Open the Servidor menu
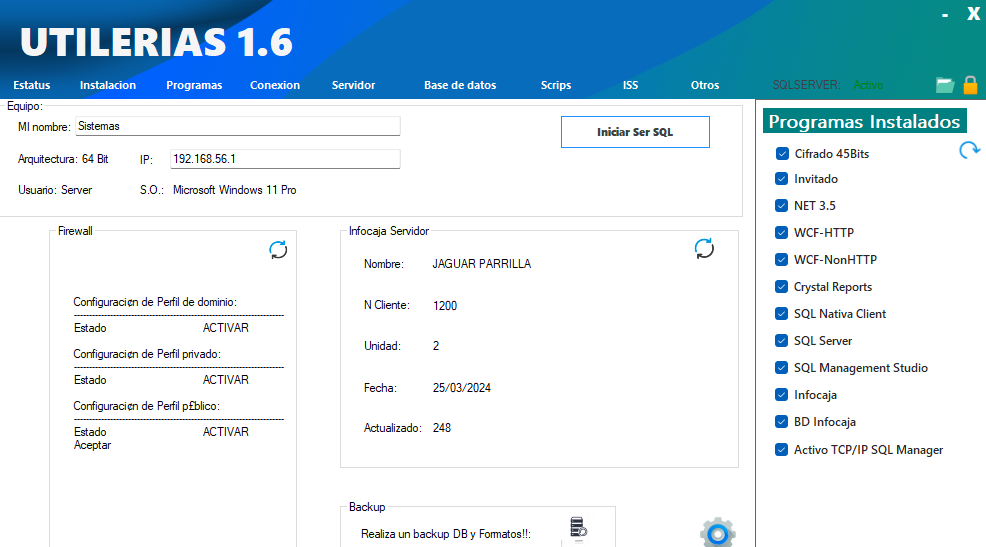 pyautogui.click(x=353, y=85)
